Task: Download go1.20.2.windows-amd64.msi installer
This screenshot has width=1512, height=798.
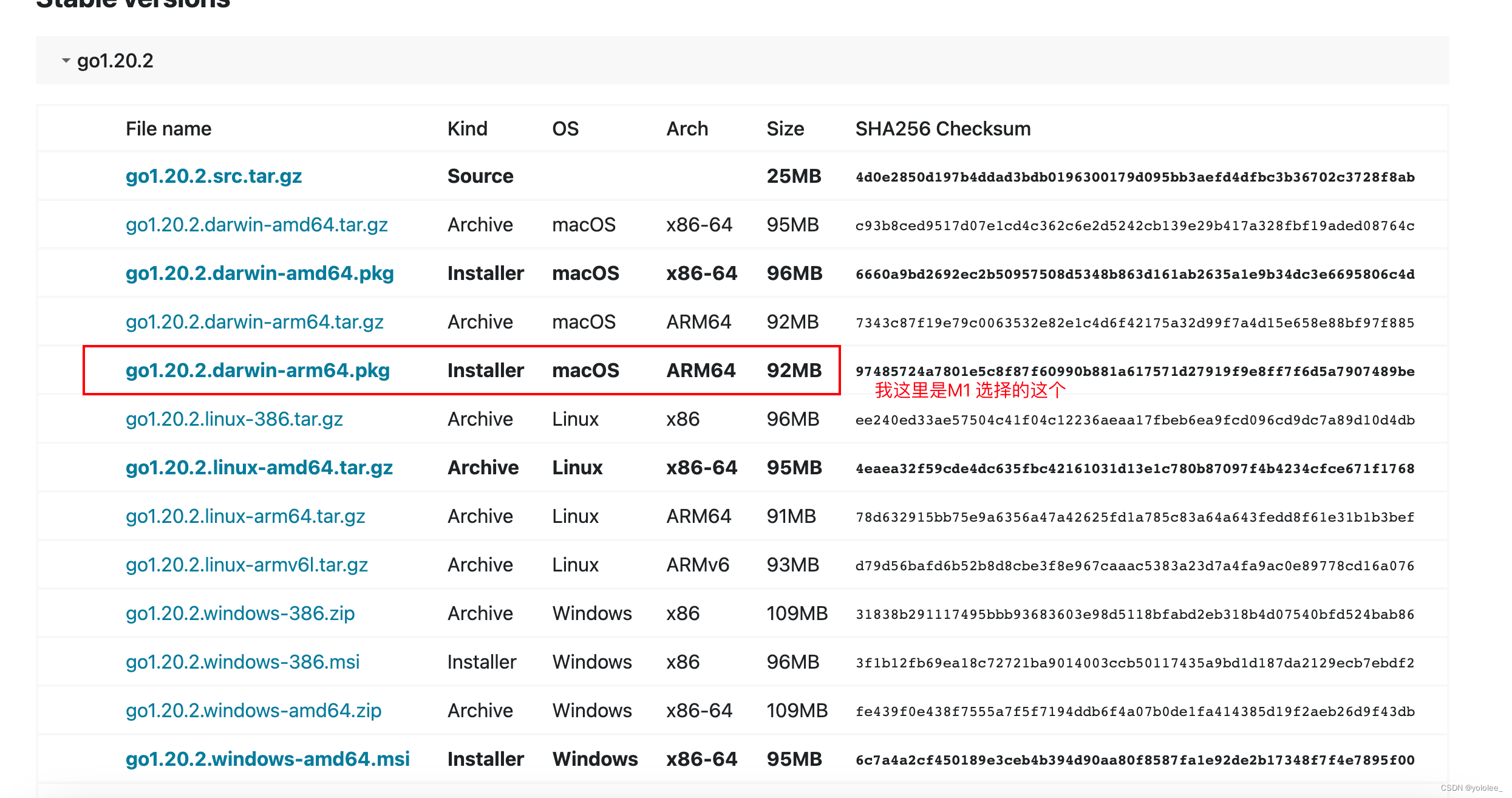Action: coord(268,759)
